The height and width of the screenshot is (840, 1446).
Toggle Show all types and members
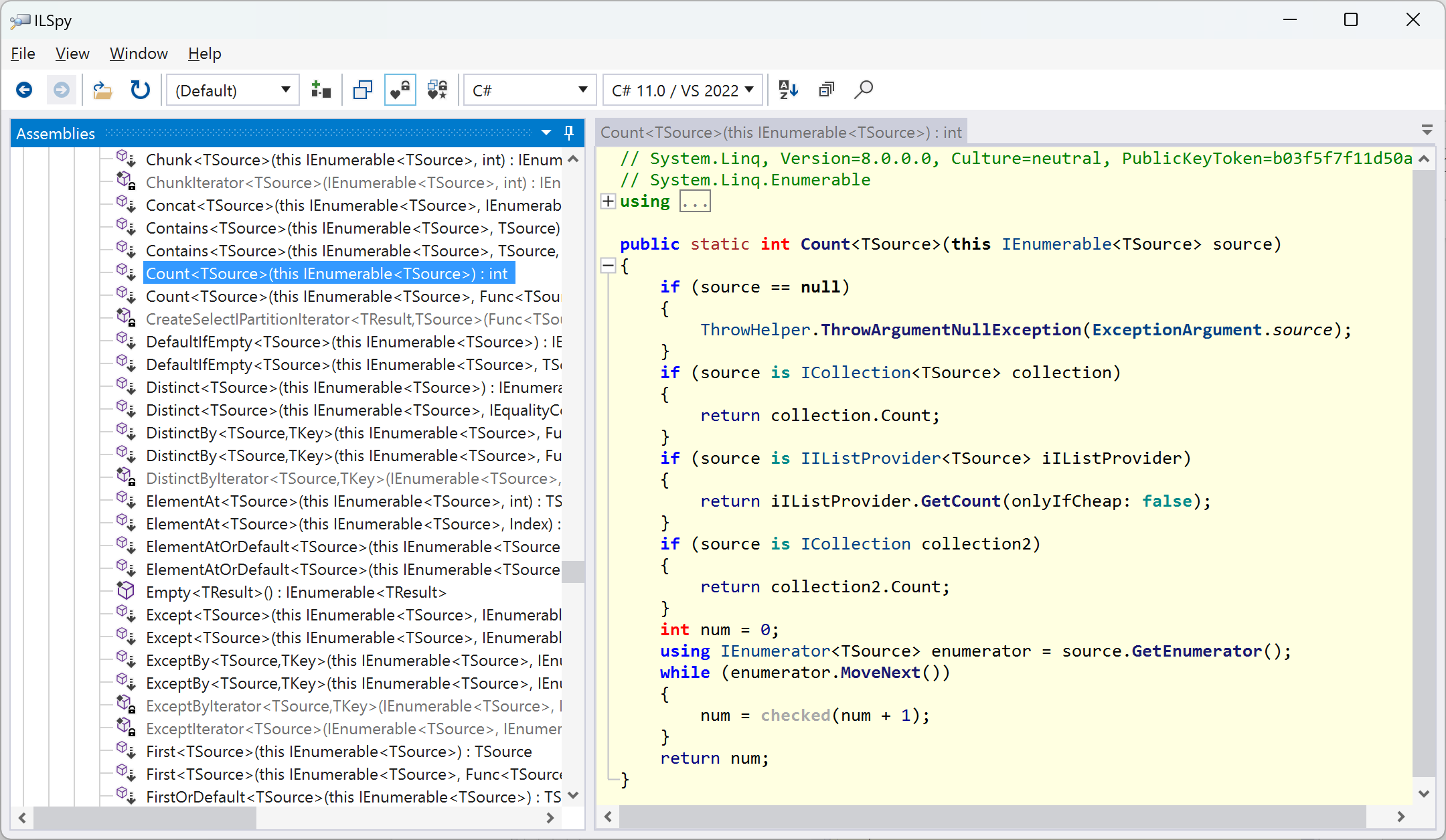[x=438, y=90]
